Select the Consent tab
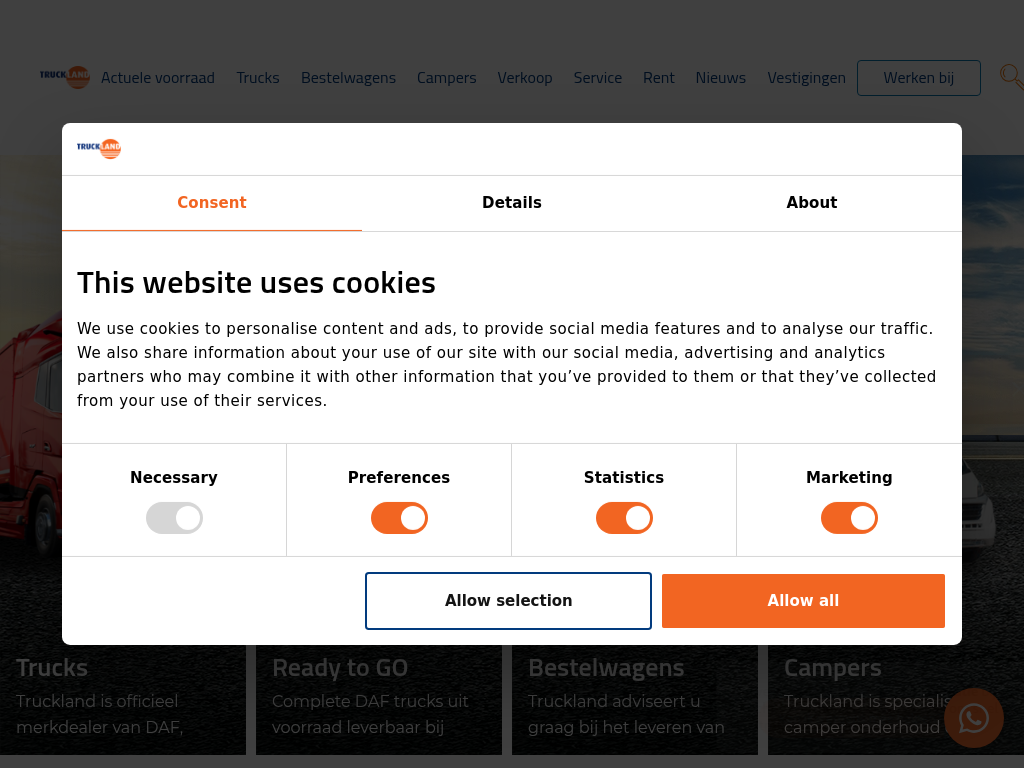Viewport: 1024px width, 768px height. coord(212,203)
